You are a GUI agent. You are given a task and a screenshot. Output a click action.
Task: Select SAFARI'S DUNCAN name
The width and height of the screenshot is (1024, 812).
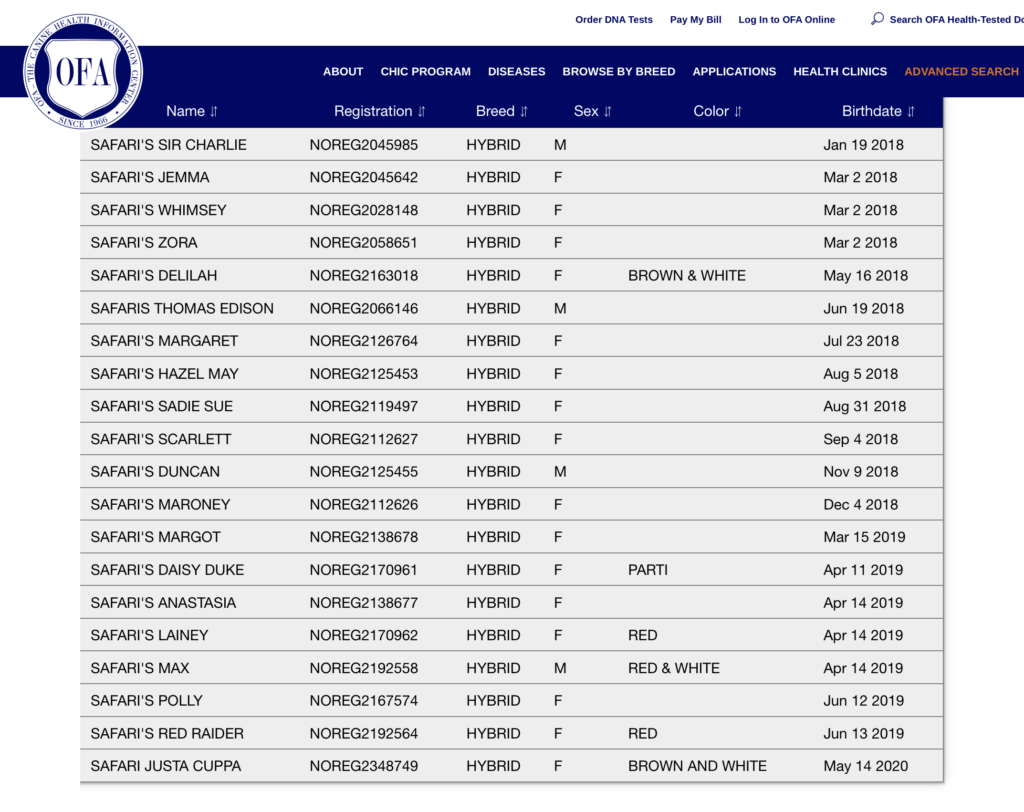pos(155,472)
